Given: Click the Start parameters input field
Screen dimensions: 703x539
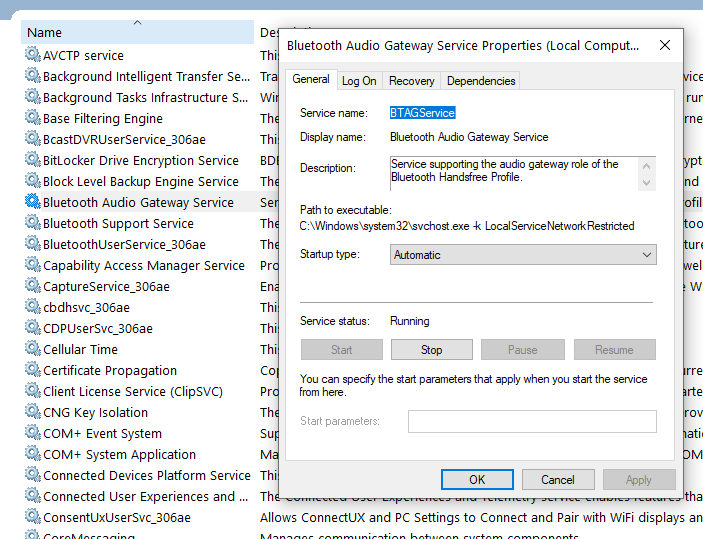Looking at the screenshot, I should (x=532, y=421).
